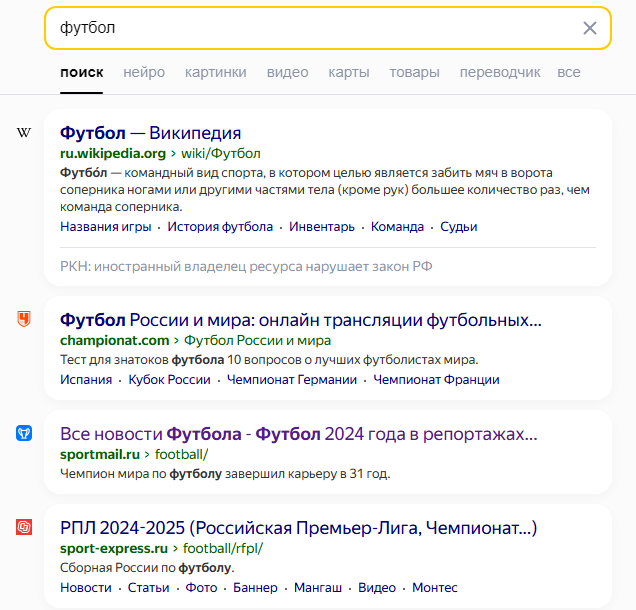Open Футбол России и мира result title
The height and width of the screenshot is (610, 636).
[301, 320]
